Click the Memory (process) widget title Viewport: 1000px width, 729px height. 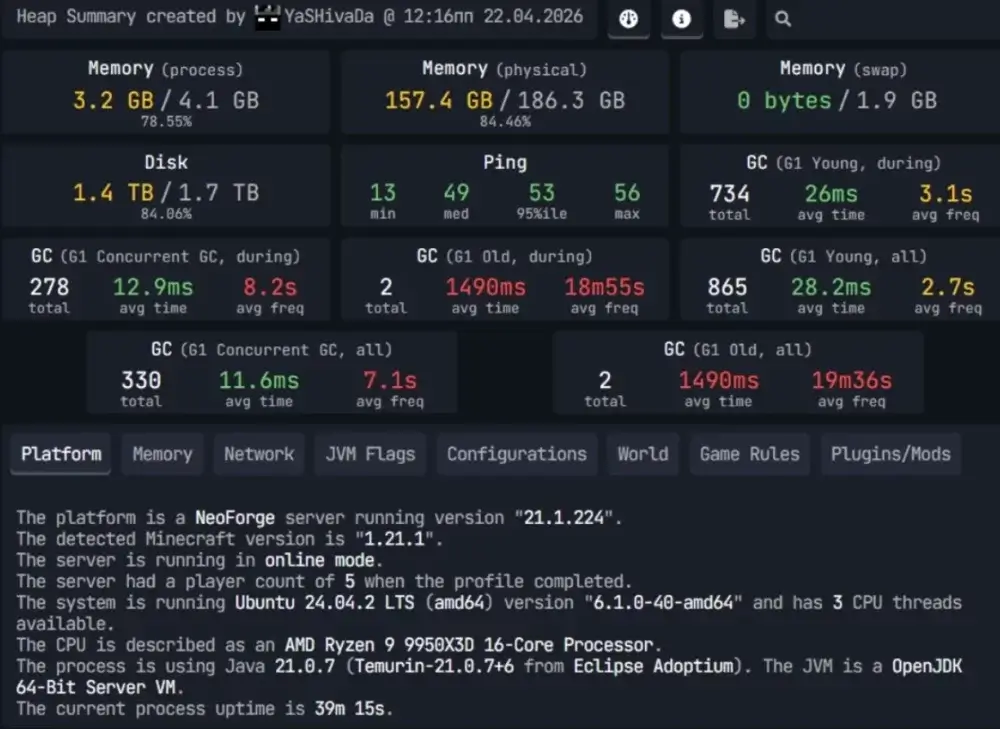click(x=166, y=69)
